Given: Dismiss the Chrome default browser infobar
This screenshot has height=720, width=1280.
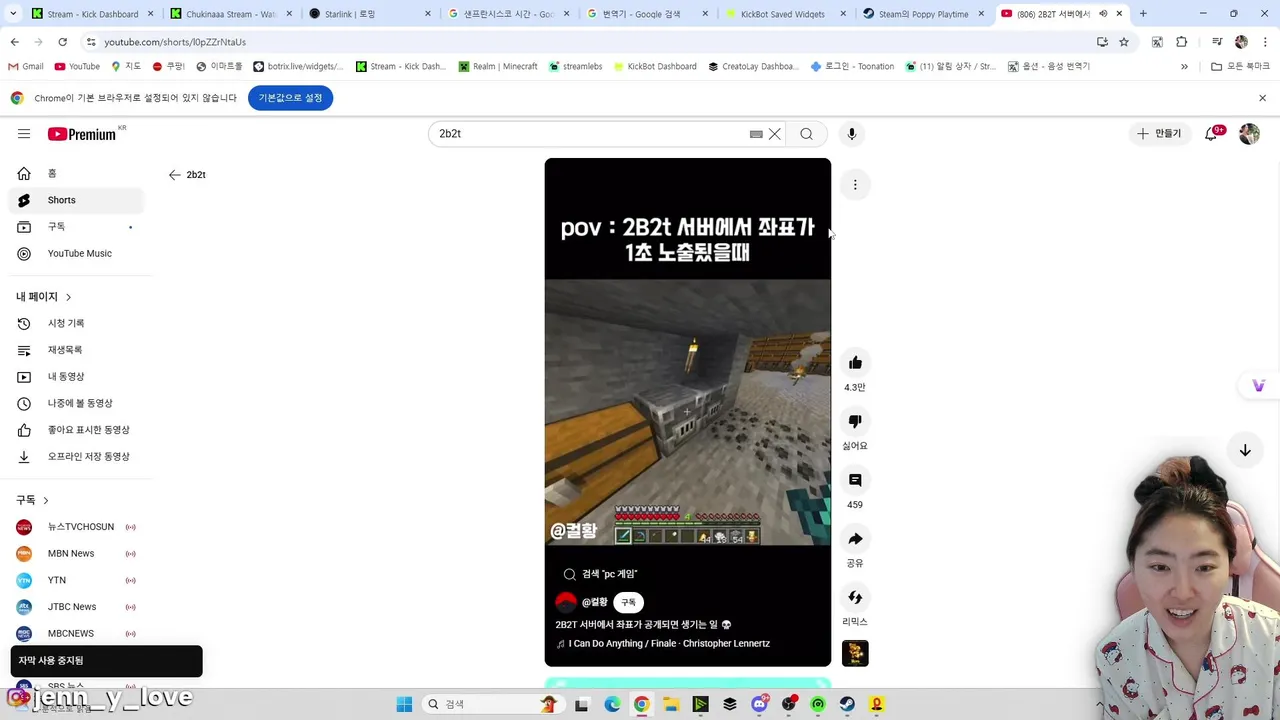Looking at the screenshot, I should [x=1262, y=98].
